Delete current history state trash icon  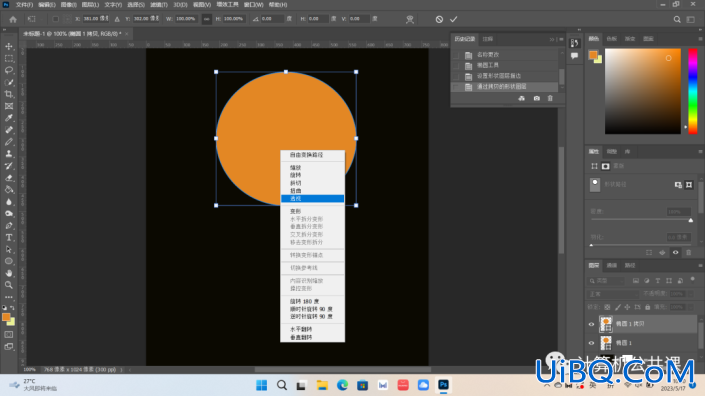click(550, 98)
